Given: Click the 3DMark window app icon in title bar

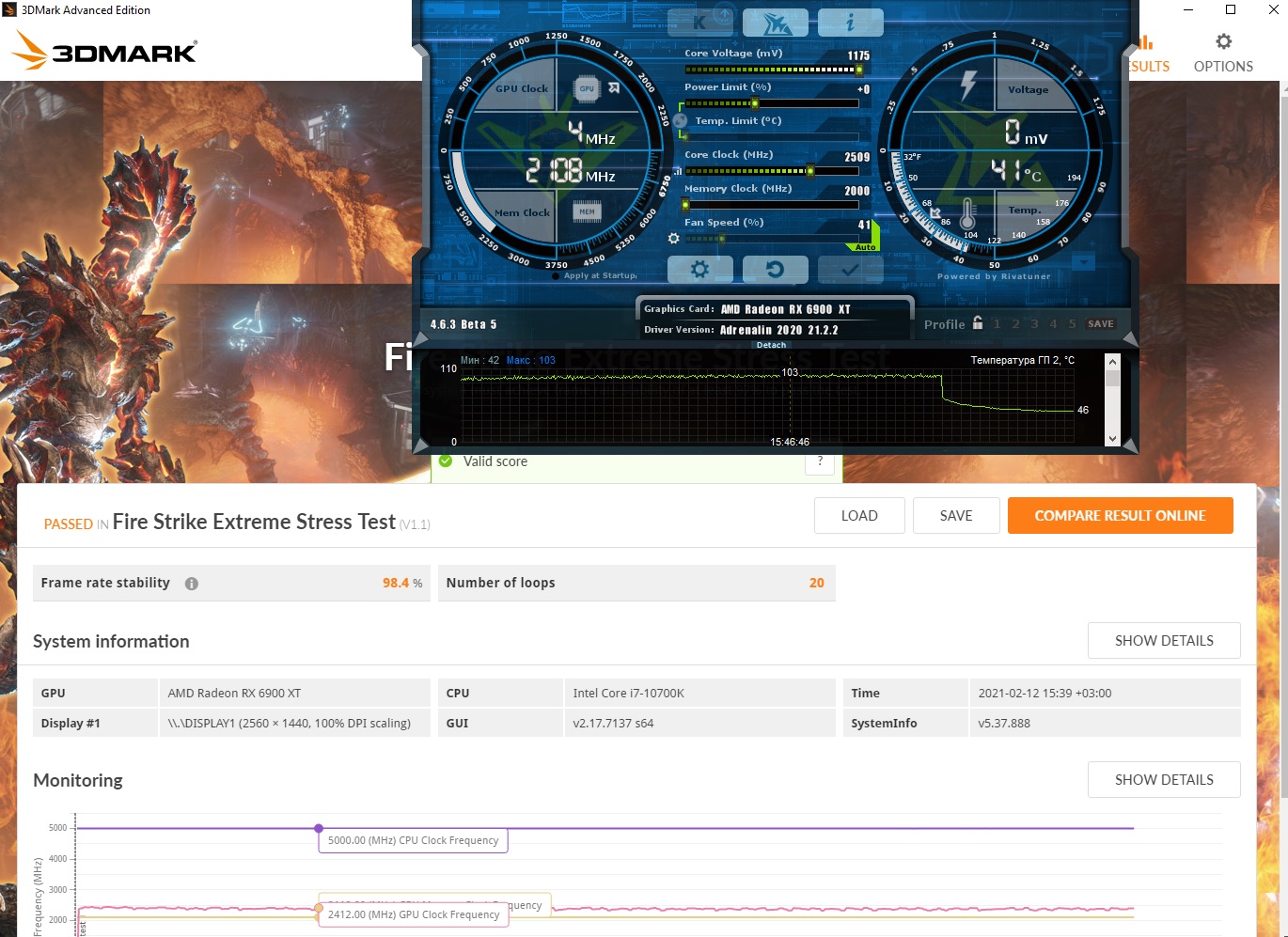Looking at the screenshot, I should click(x=9, y=9).
